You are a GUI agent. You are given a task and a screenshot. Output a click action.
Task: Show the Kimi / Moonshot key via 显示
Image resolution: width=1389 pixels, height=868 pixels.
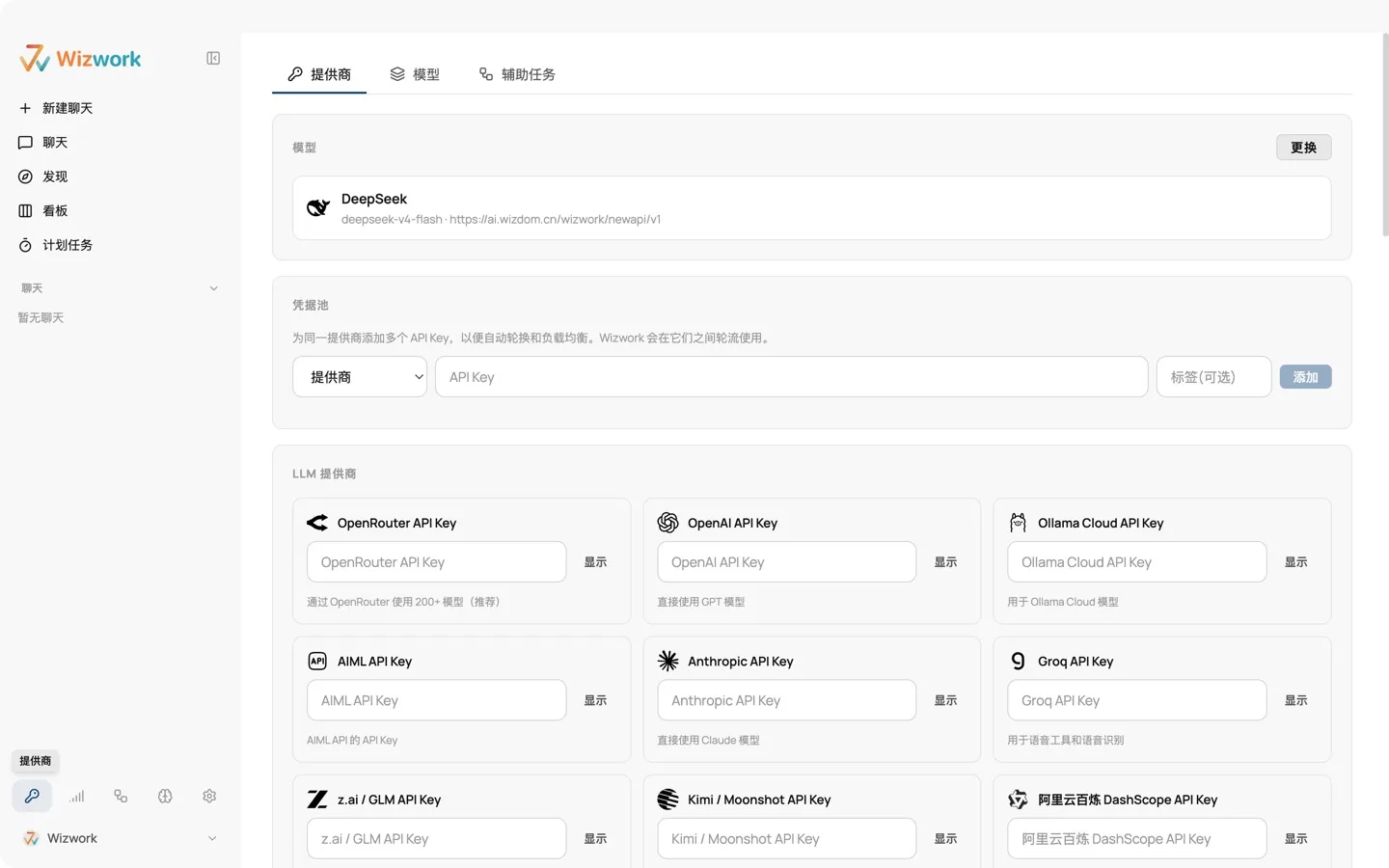tap(945, 839)
